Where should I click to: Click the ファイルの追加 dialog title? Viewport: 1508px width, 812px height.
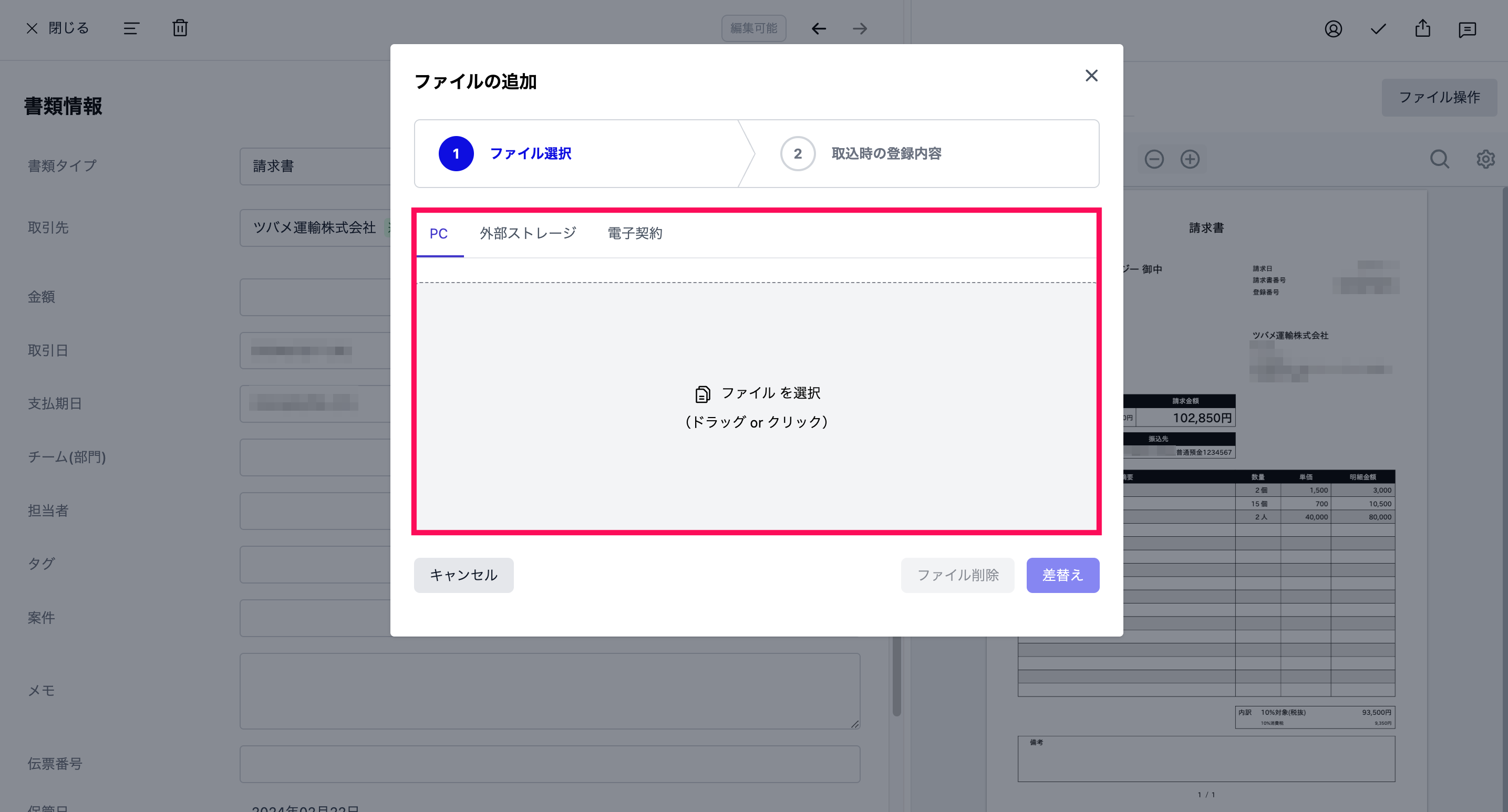[476, 81]
